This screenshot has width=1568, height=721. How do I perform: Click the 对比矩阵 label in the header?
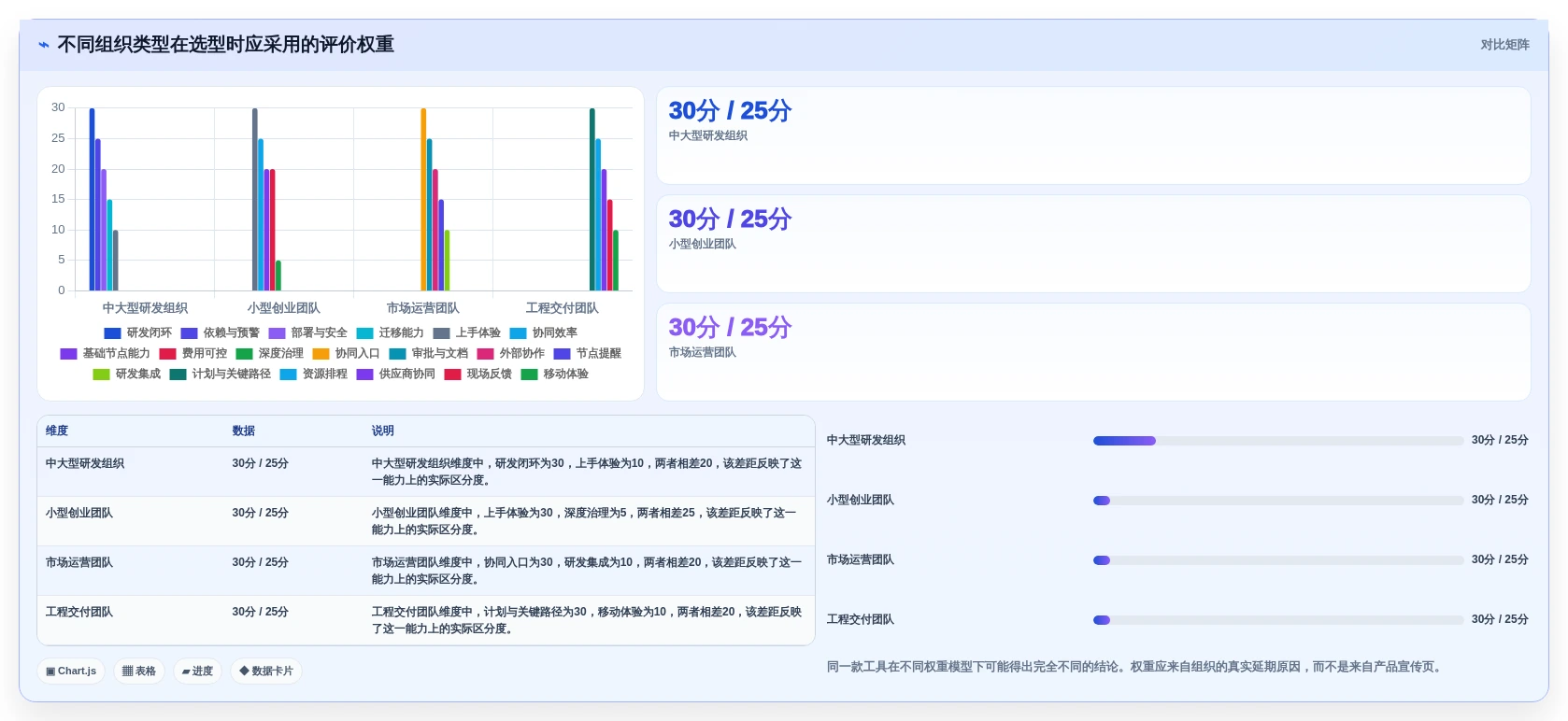click(1504, 45)
